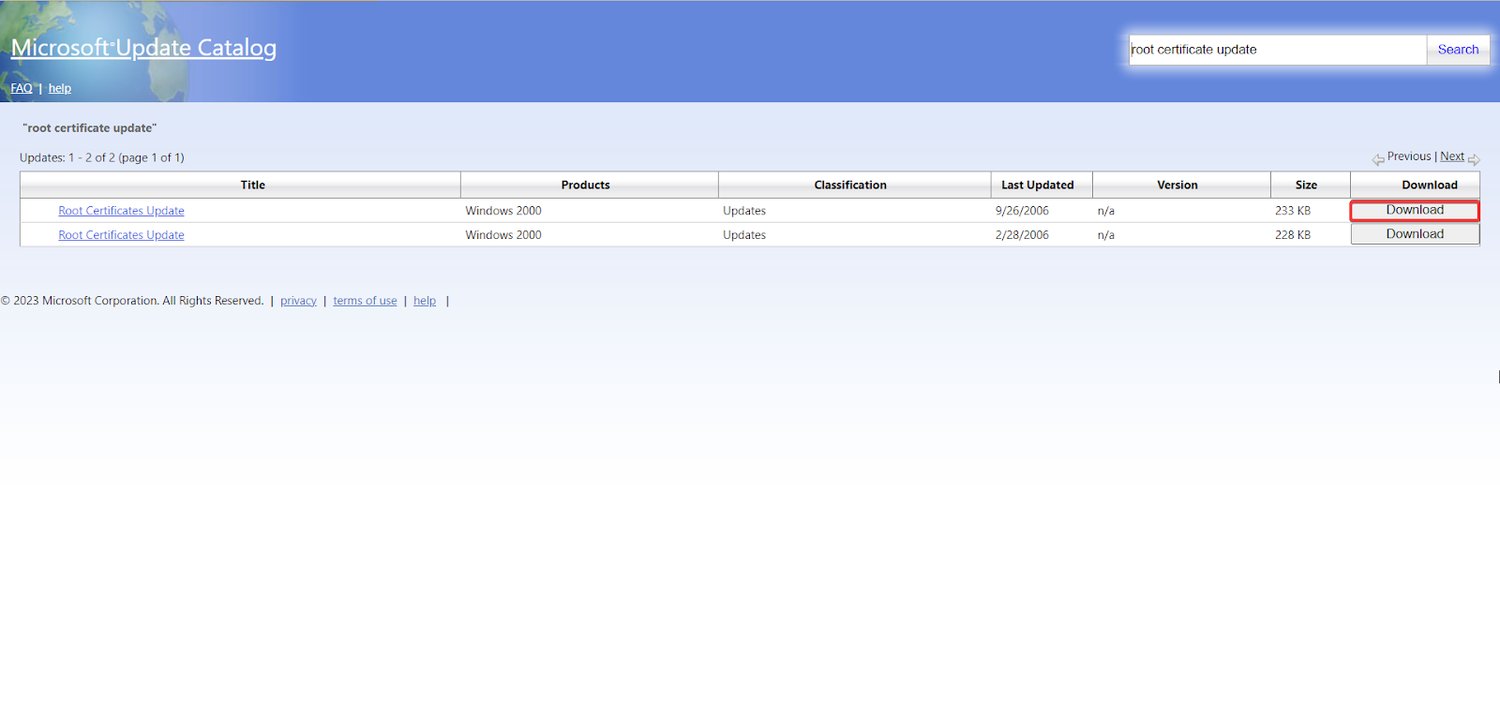
Task: Click the n/a version in the 228 KB row
Action: (x=1106, y=235)
